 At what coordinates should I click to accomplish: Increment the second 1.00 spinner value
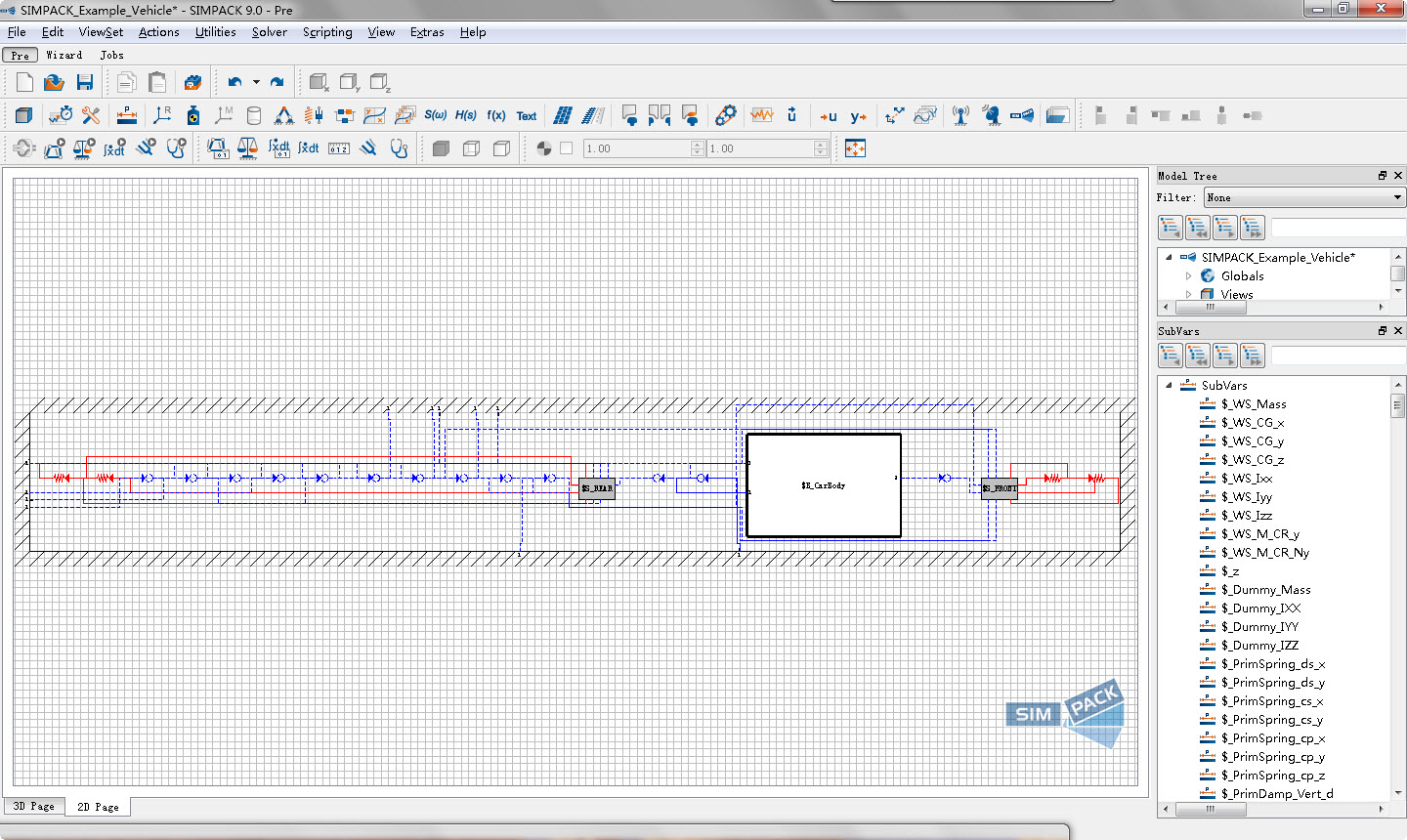[821, 145]
